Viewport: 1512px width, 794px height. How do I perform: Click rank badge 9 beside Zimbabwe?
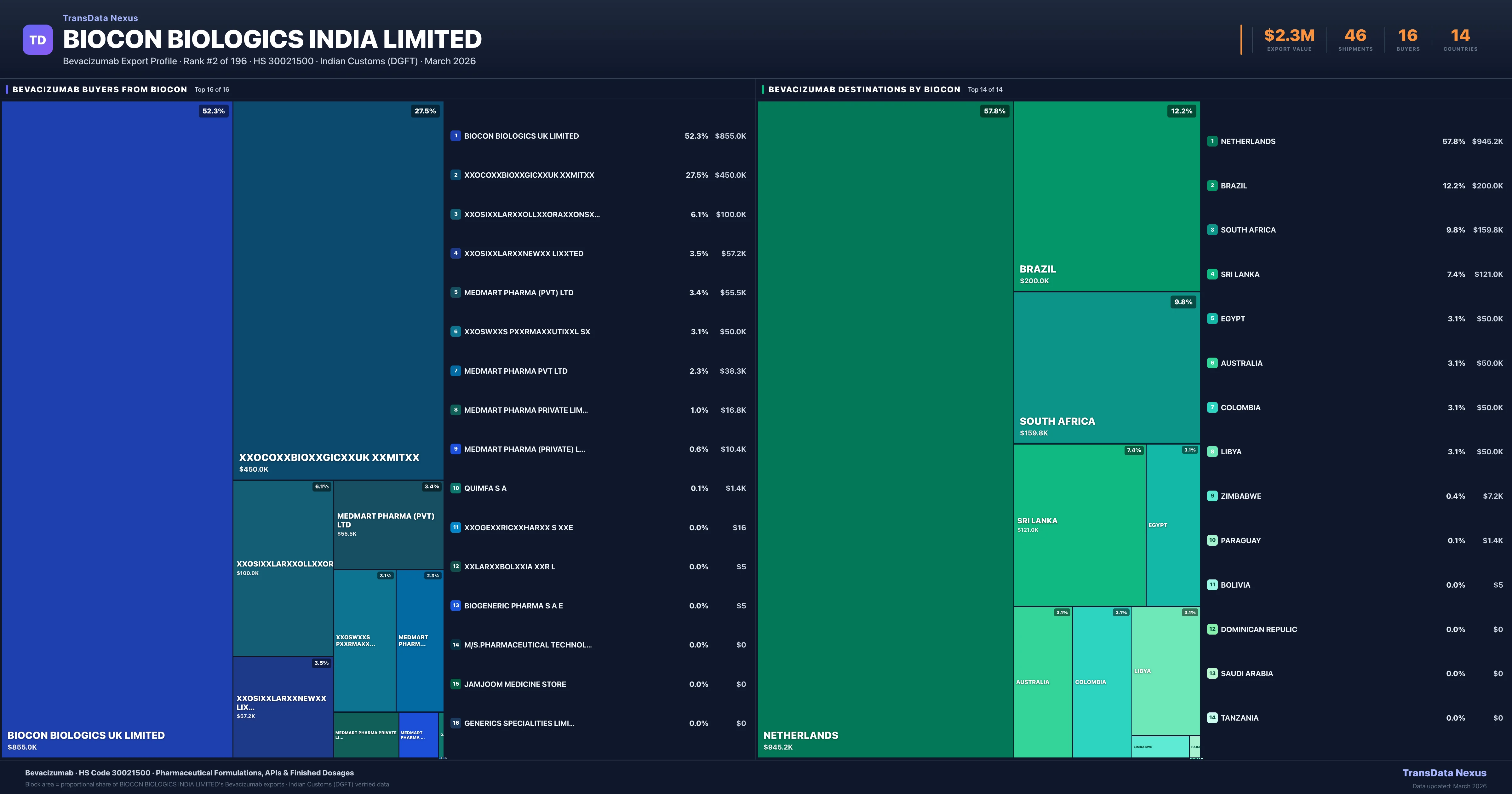[x=1212, y=496]
